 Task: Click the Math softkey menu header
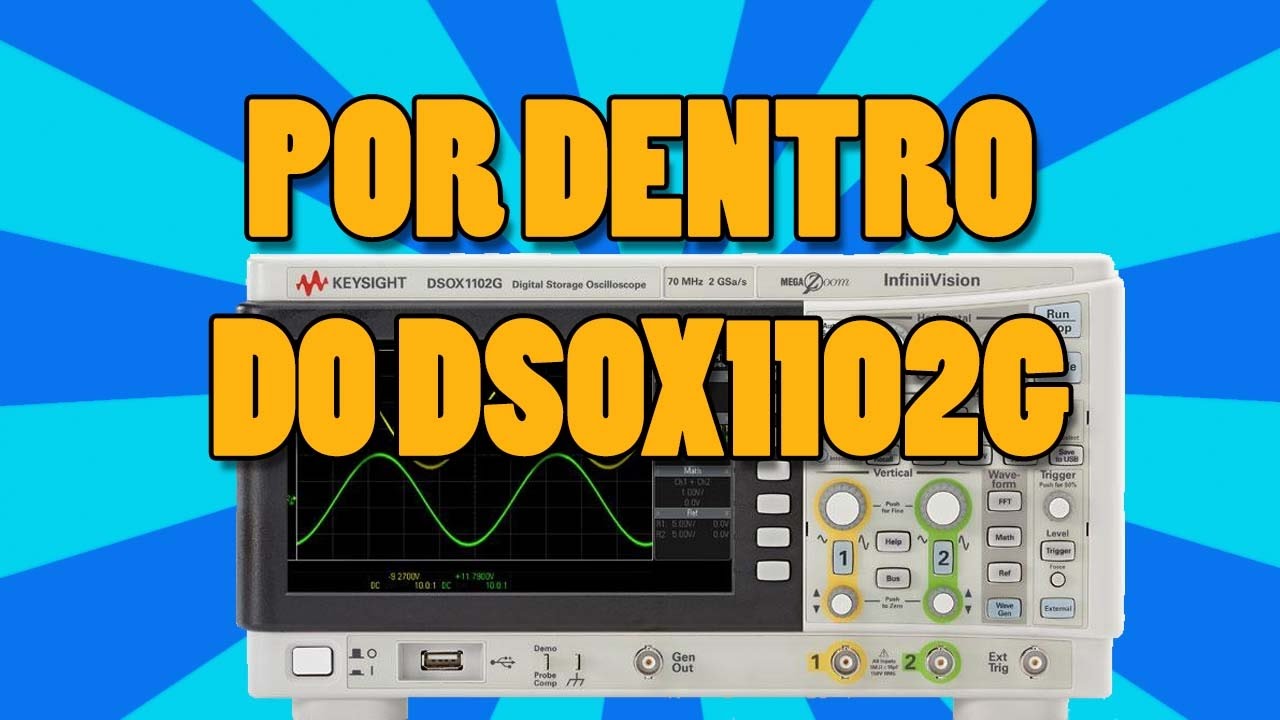click(693, 470)
